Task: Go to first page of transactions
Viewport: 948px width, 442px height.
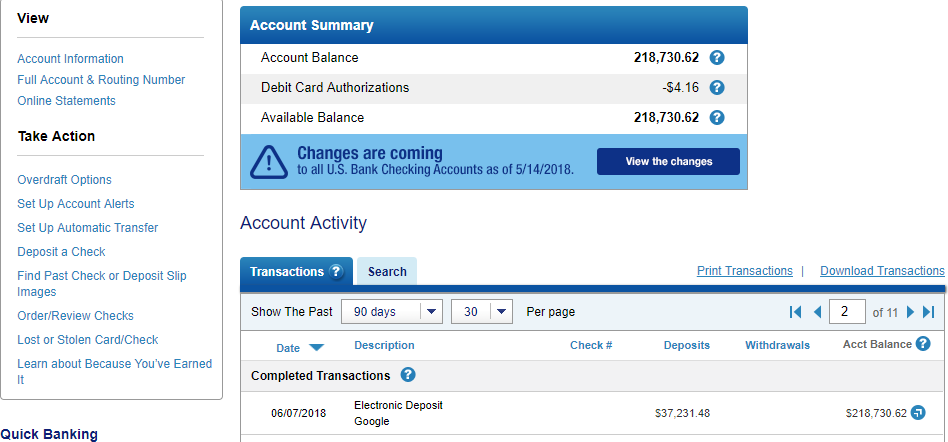Action: [x=795, y=312]
